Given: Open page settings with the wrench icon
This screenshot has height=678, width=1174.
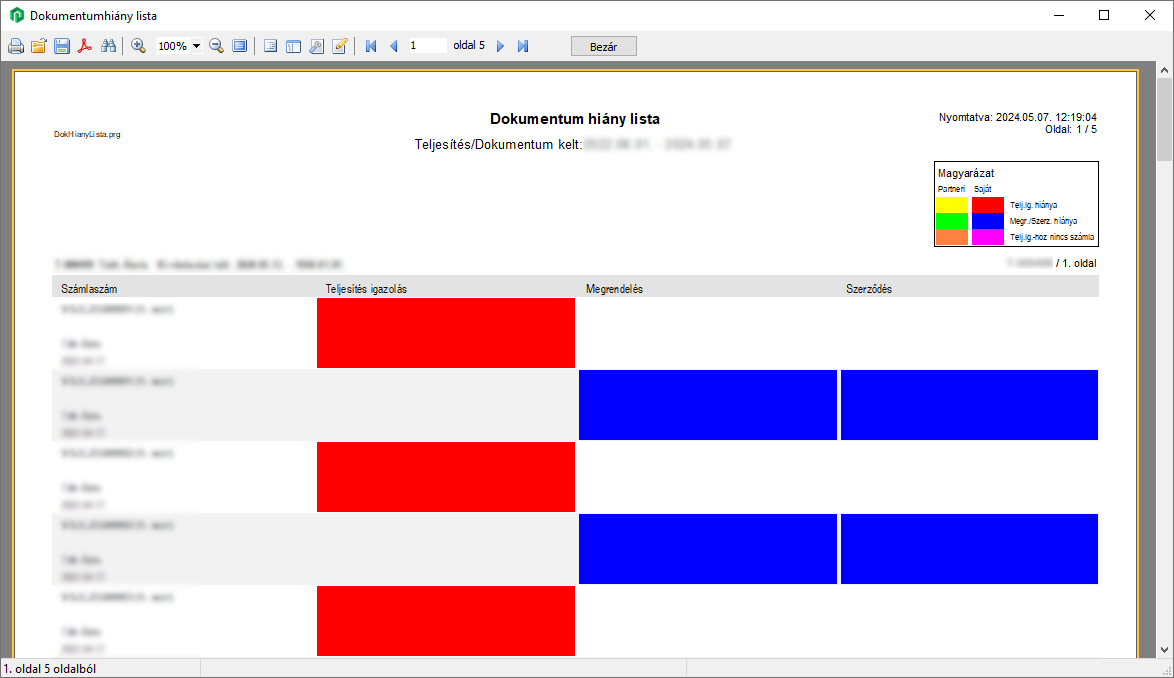Looking at the screenshot, I should pos(316,46).
